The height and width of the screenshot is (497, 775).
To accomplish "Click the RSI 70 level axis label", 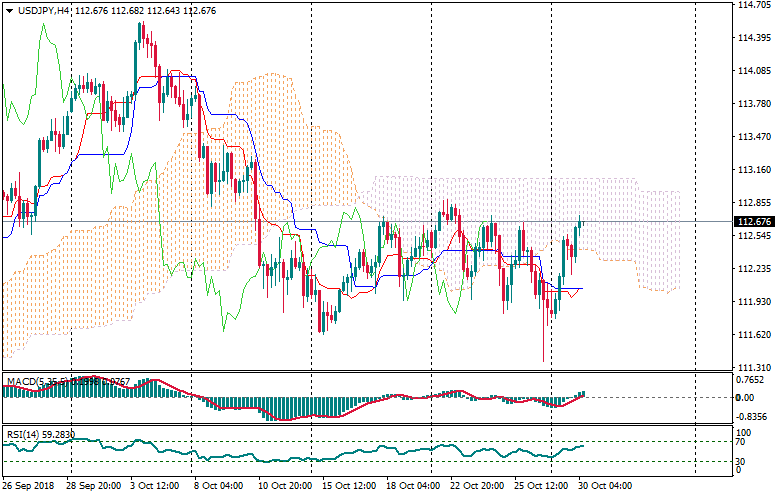I will (742, 441).
